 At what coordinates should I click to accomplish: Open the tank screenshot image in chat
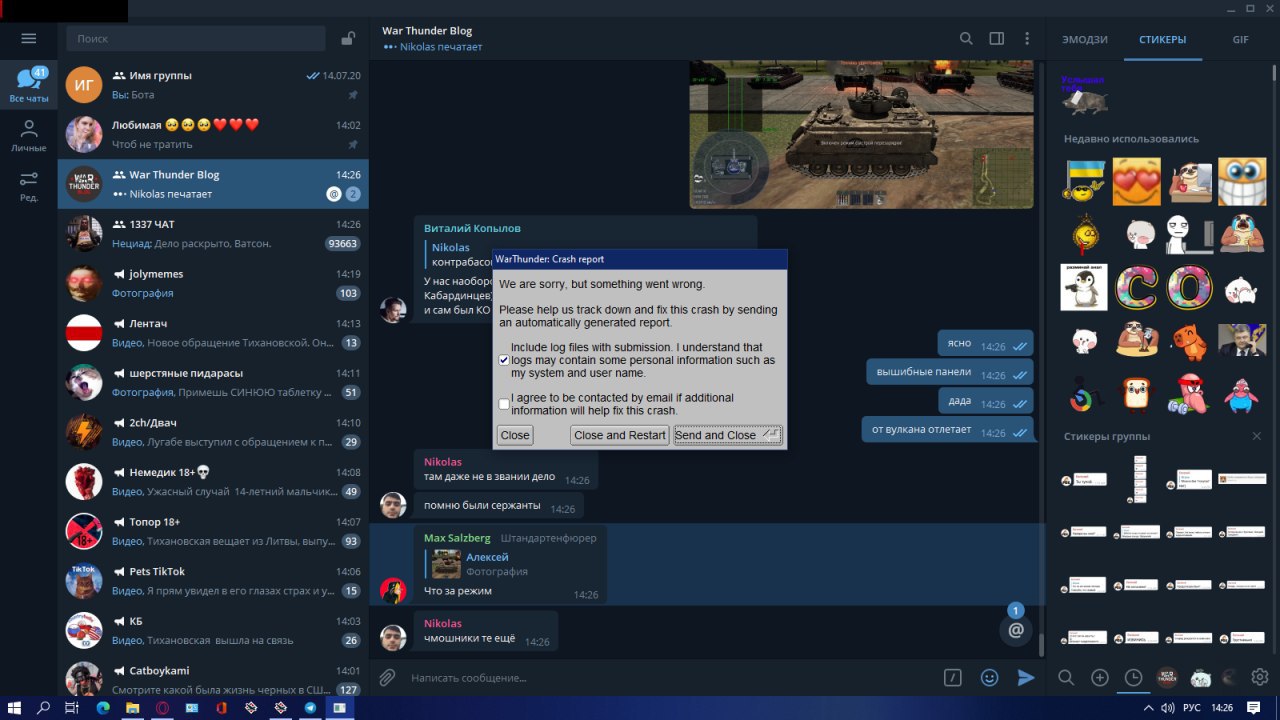[x=861, y=134]
